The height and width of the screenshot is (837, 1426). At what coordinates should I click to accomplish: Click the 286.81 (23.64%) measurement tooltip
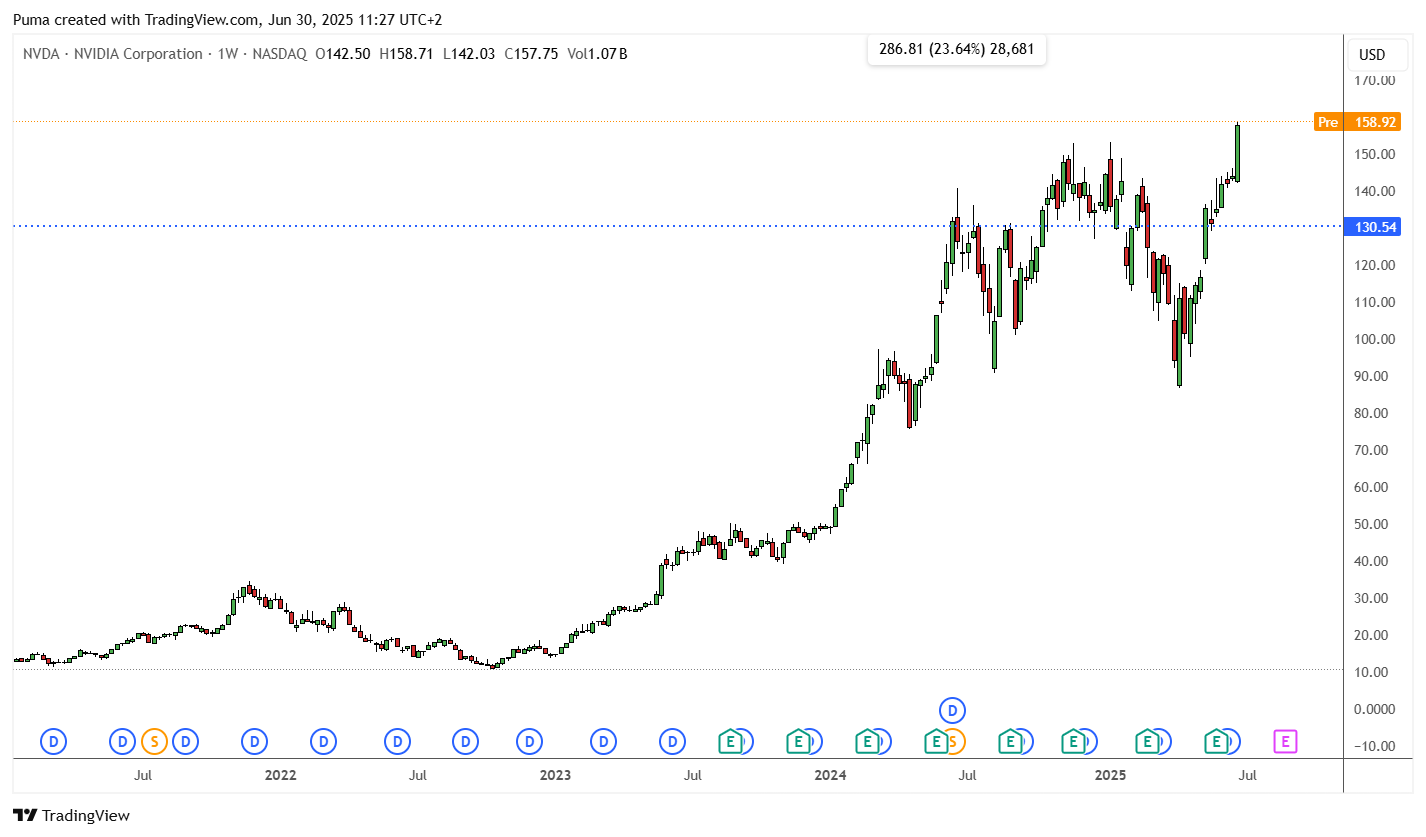957,48
